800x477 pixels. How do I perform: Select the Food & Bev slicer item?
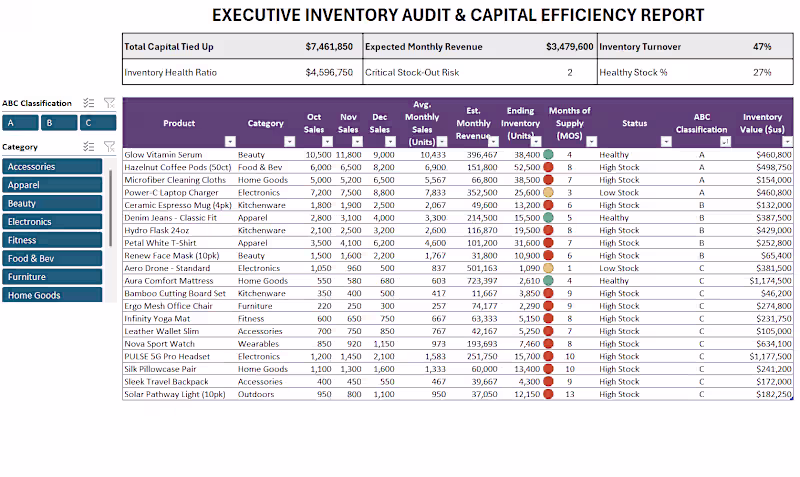pyautogui.click(x=52, y=259)
